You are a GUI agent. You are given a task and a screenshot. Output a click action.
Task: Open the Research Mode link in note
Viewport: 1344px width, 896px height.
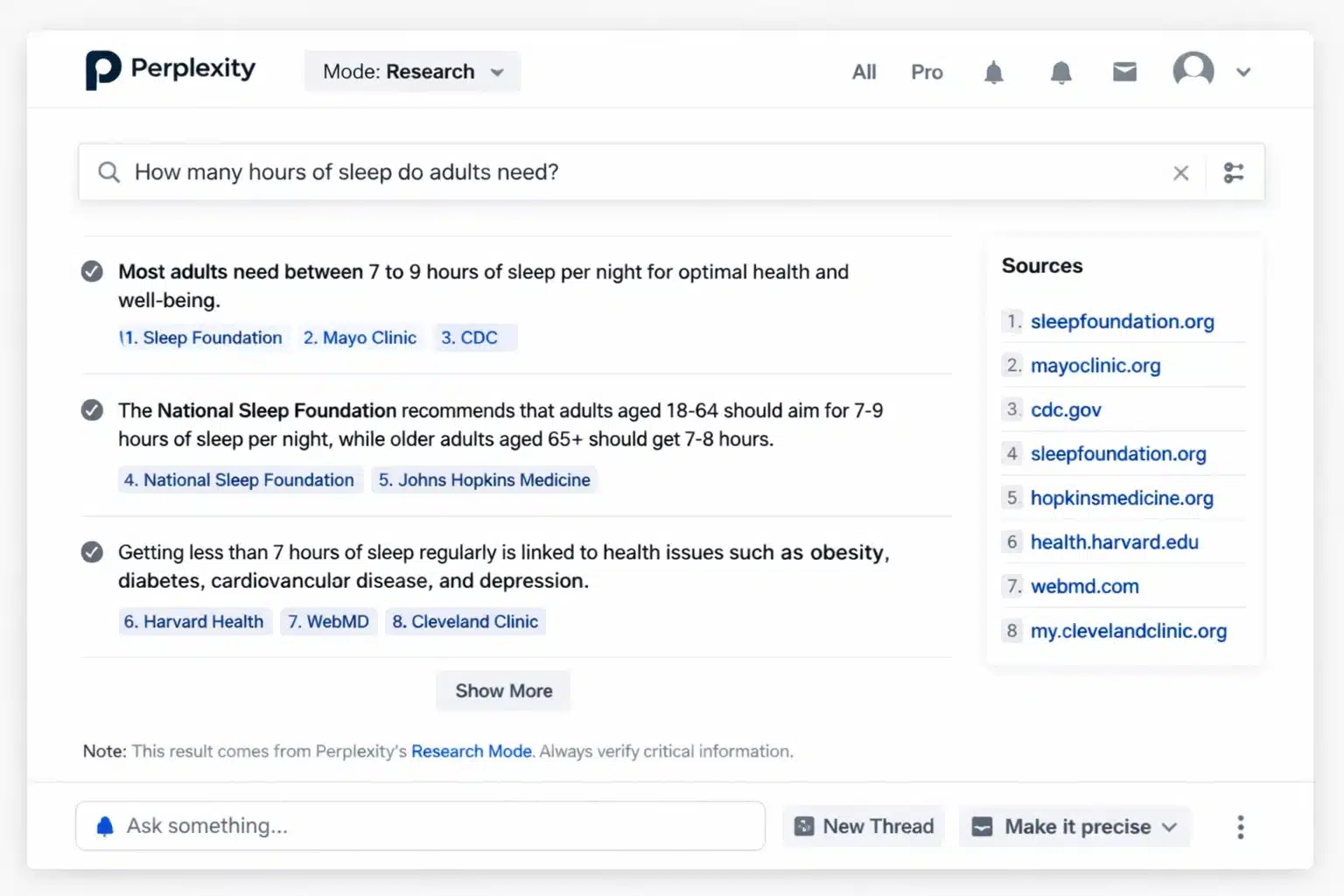pyautogui.click(x=471, y=752)
